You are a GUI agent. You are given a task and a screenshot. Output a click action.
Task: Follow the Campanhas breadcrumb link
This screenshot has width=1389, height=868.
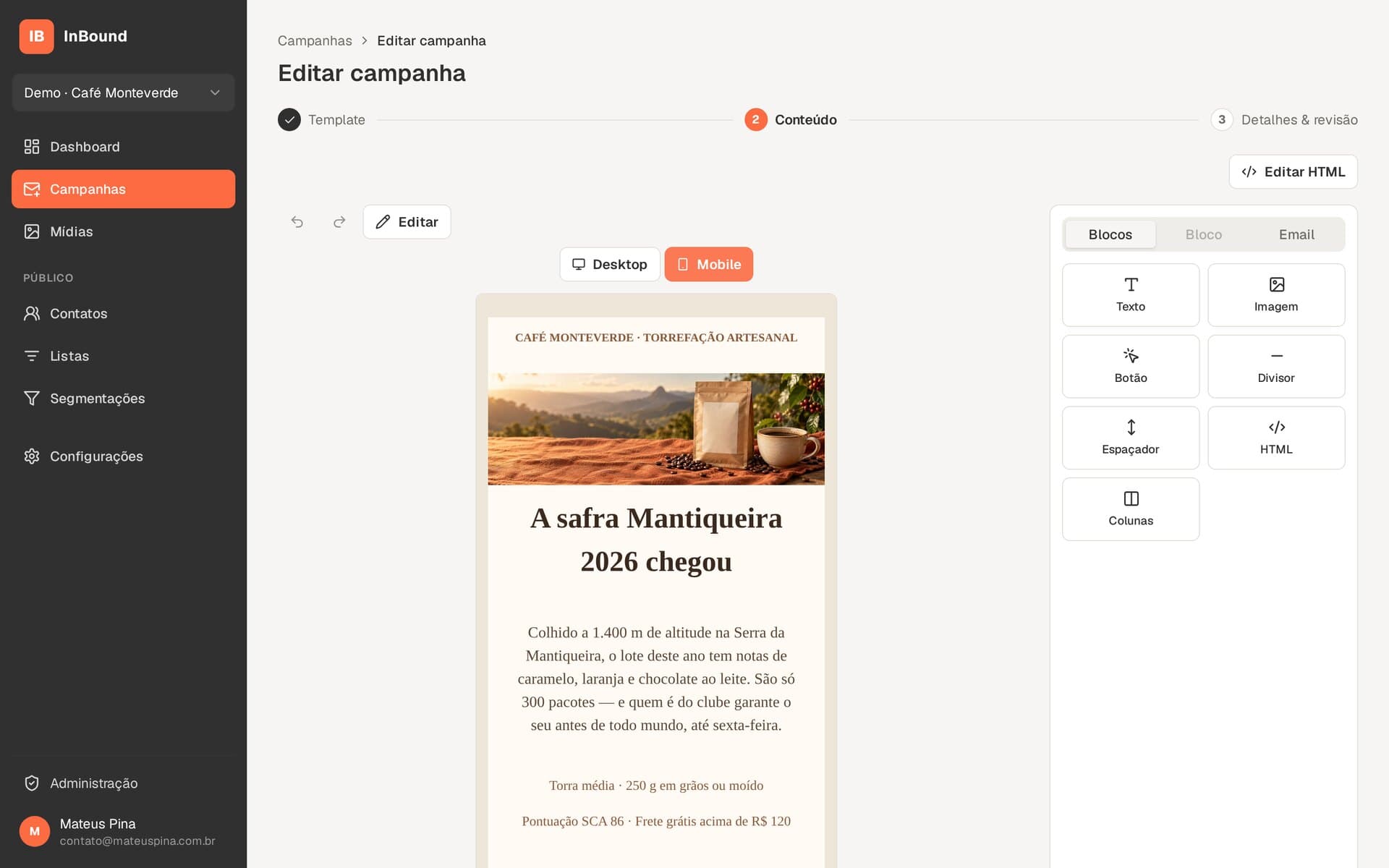tap(315, 41)
